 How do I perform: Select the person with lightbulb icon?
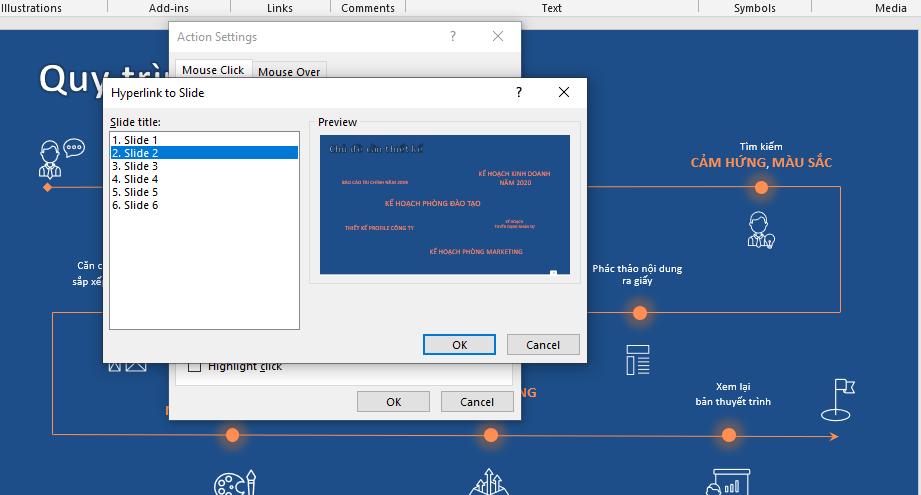pyautogui.click(x=761, y=230)
